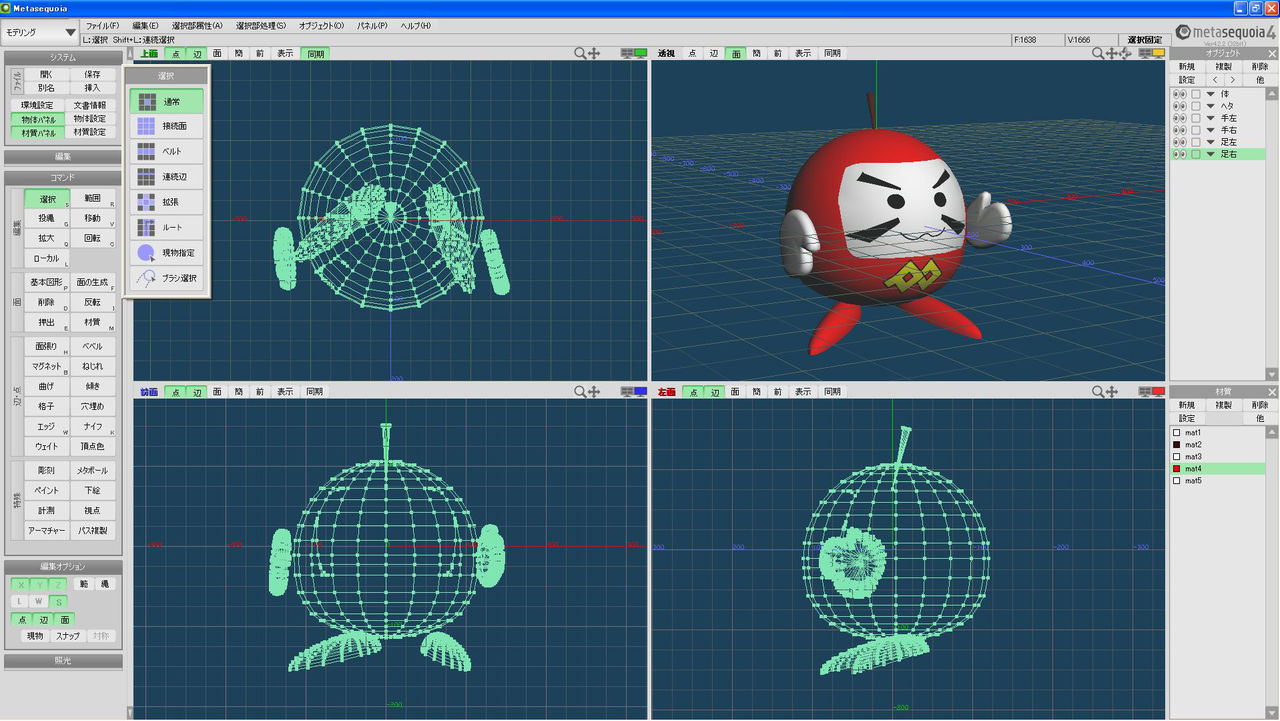Click the 保存 save button
Image resolution: width=1280 pixels, height=721 pixels.
click(x=93, y=74)
